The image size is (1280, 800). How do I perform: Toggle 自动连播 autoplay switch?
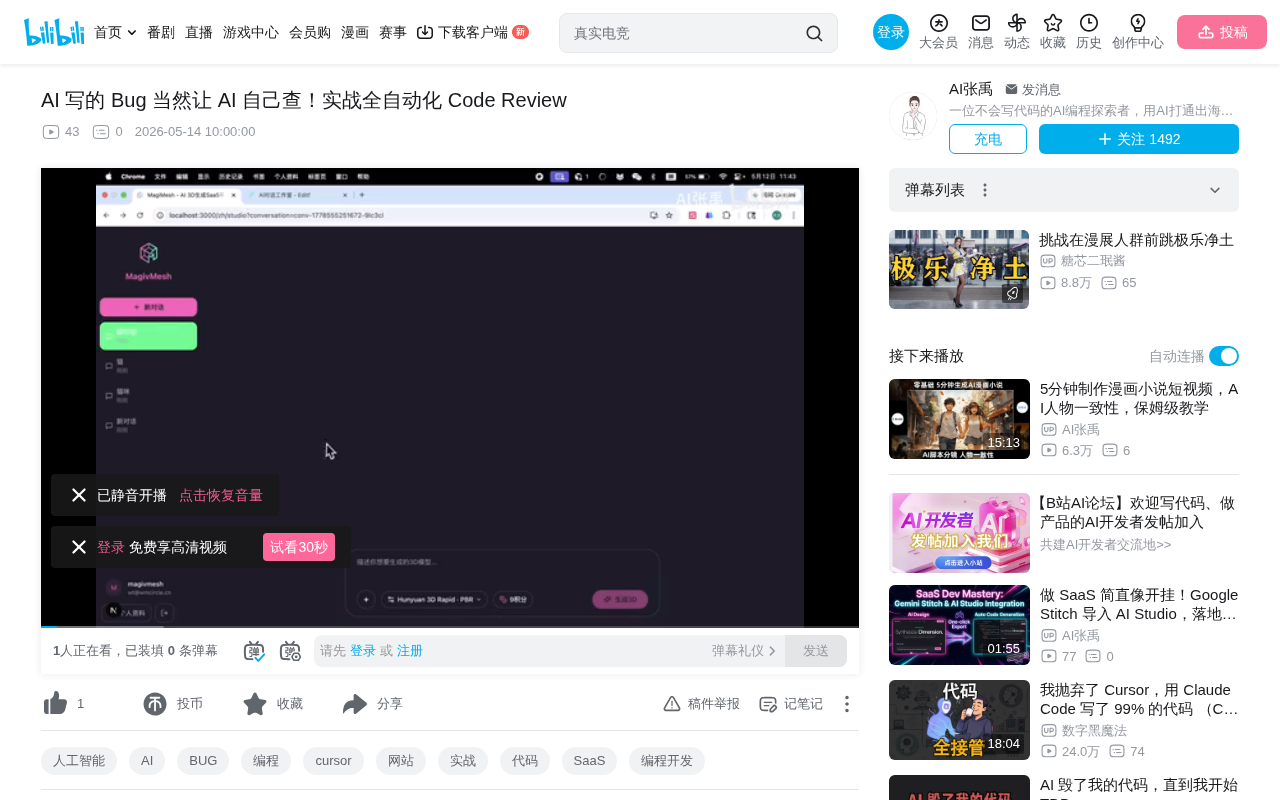tap(1224, 356)
